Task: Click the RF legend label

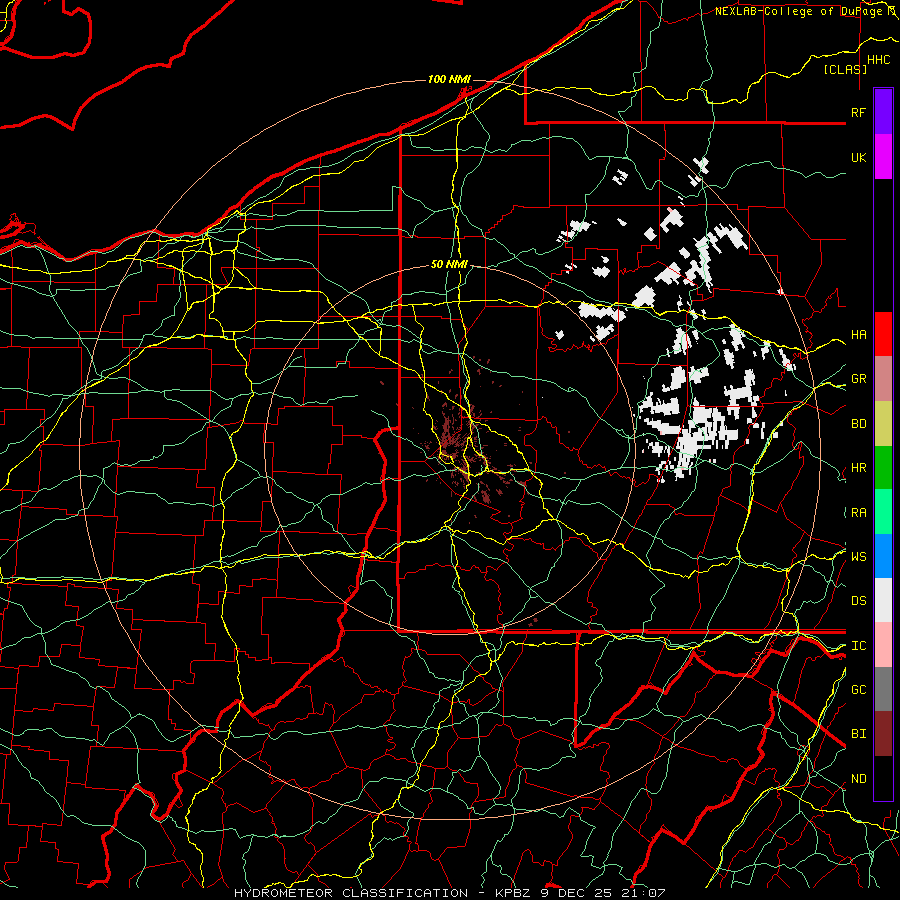Action: 858,112
